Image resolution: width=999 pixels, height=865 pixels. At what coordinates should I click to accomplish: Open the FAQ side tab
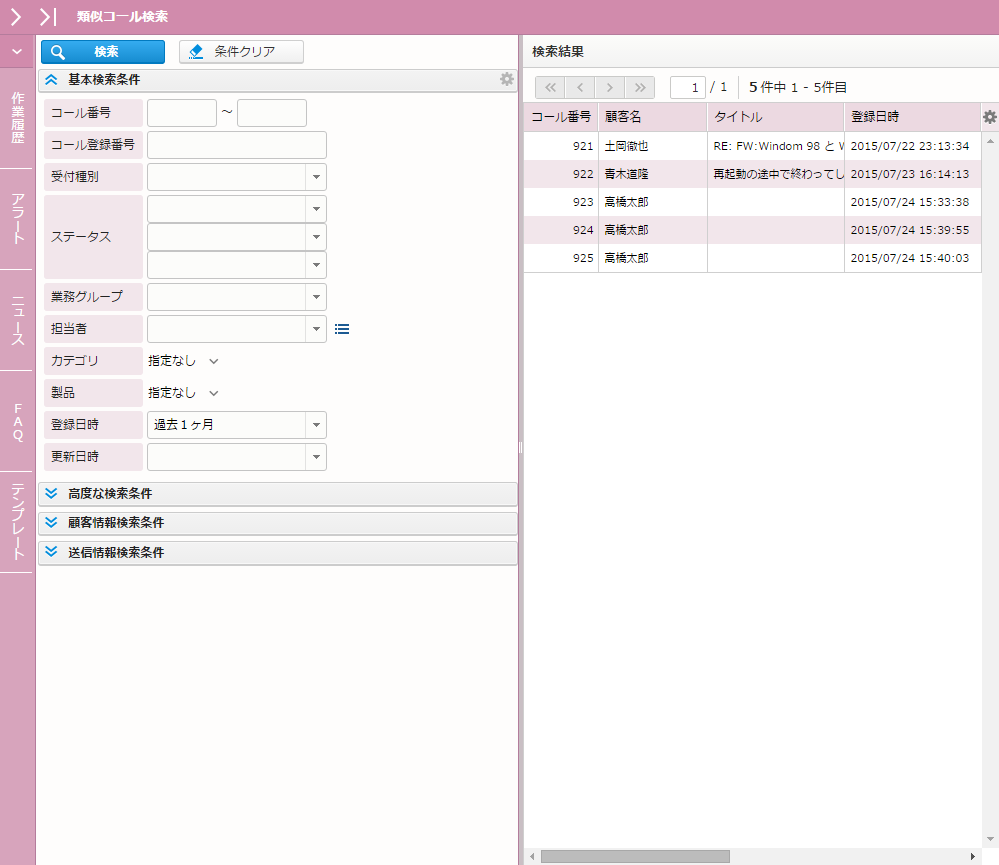pyautogui.click(x=17, y=421)
